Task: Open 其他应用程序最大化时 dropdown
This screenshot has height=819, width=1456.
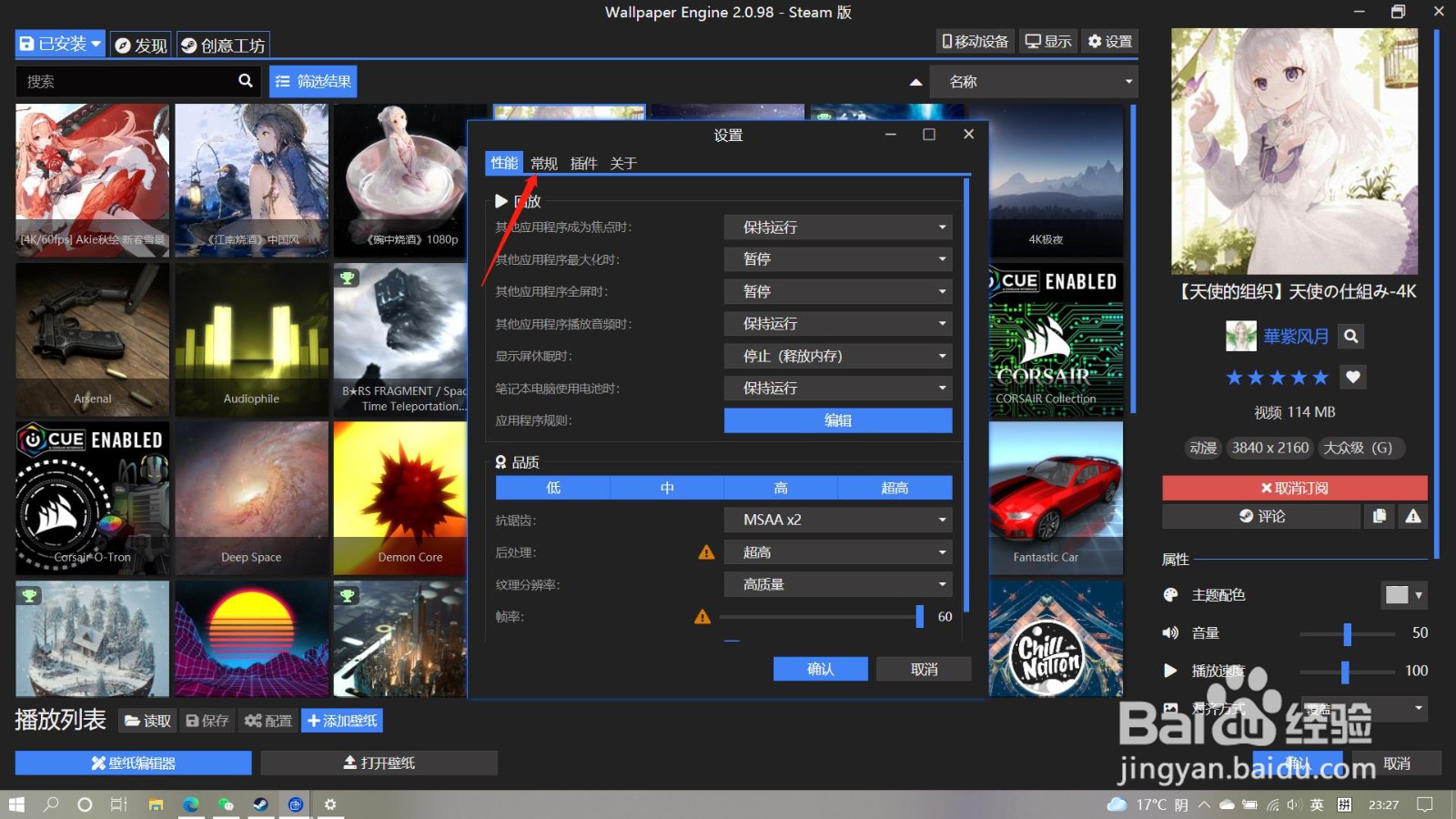Action: click(x=838, y=259)
